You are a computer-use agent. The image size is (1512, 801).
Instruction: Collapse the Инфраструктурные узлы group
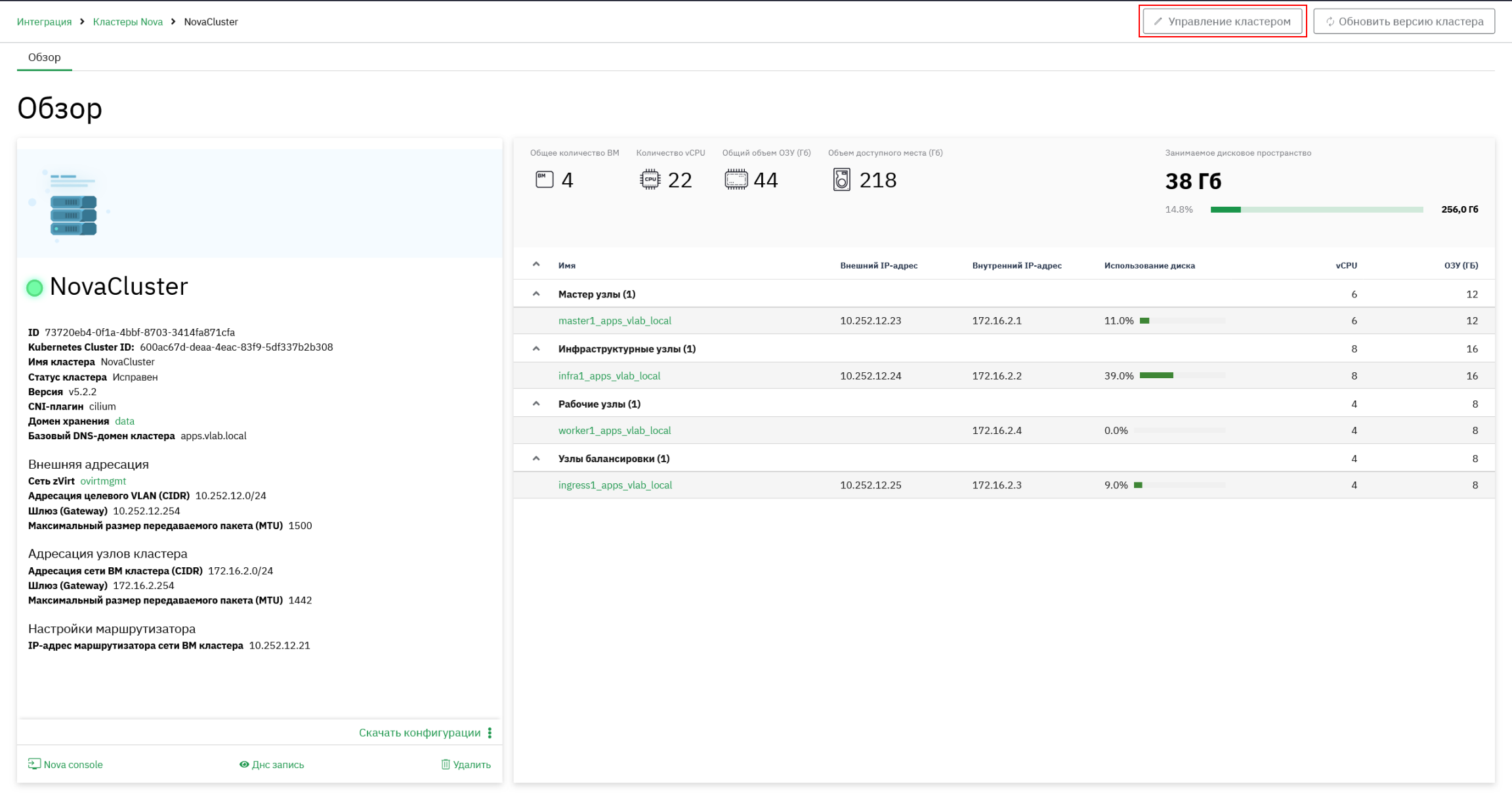pos(536,349)
